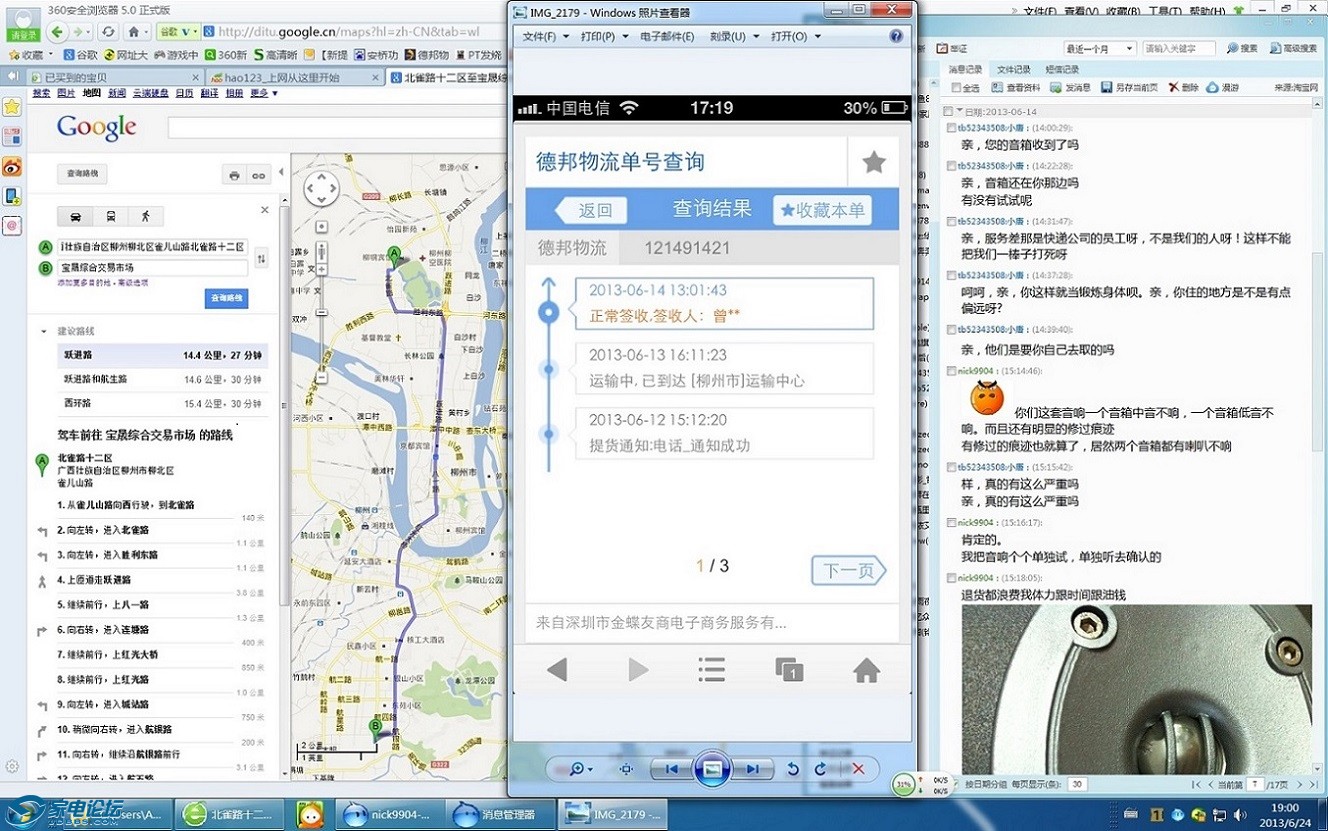Open 最近一个月 time range dropdown
The image size is (1328, 831).
pos(1100,48)
